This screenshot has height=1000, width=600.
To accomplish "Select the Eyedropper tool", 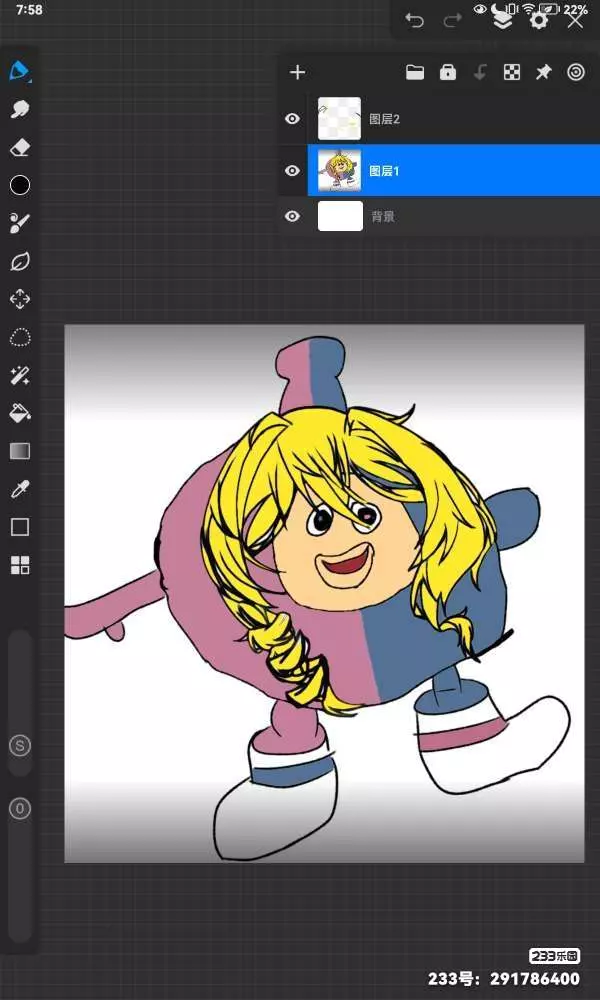I will (x=19, y=489).
